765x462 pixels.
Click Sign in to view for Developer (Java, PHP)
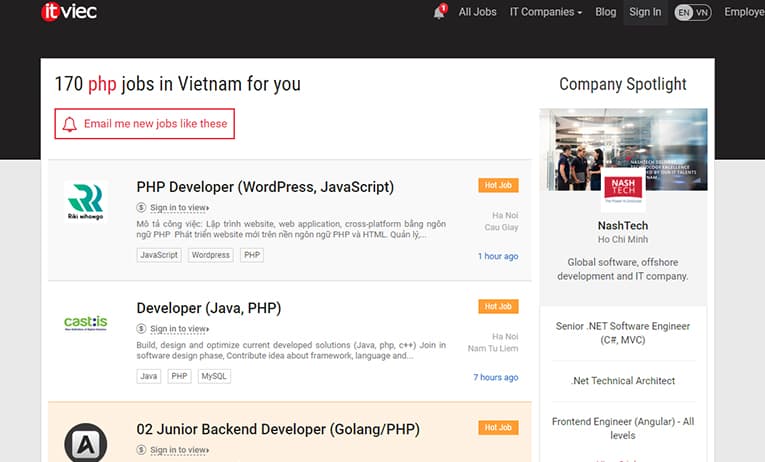pos(180,329)
